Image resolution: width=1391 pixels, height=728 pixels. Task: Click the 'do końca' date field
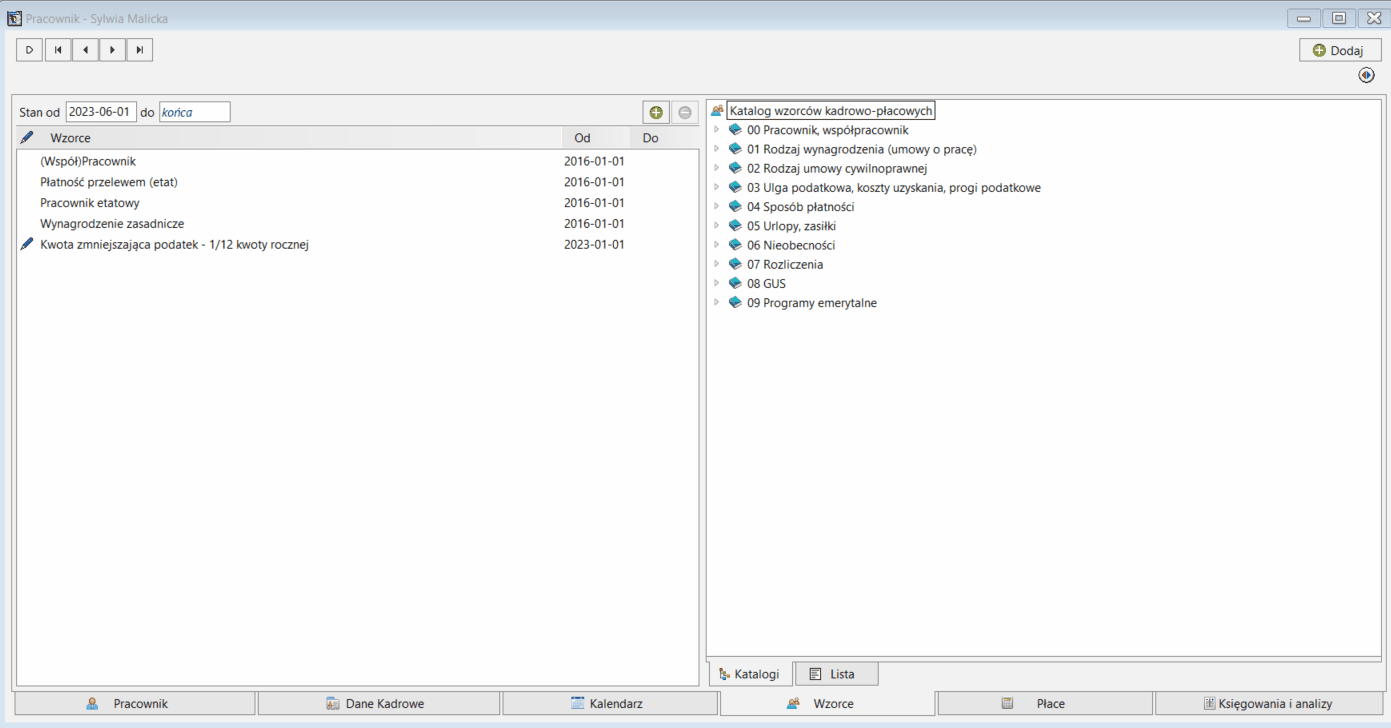[194, 112]
